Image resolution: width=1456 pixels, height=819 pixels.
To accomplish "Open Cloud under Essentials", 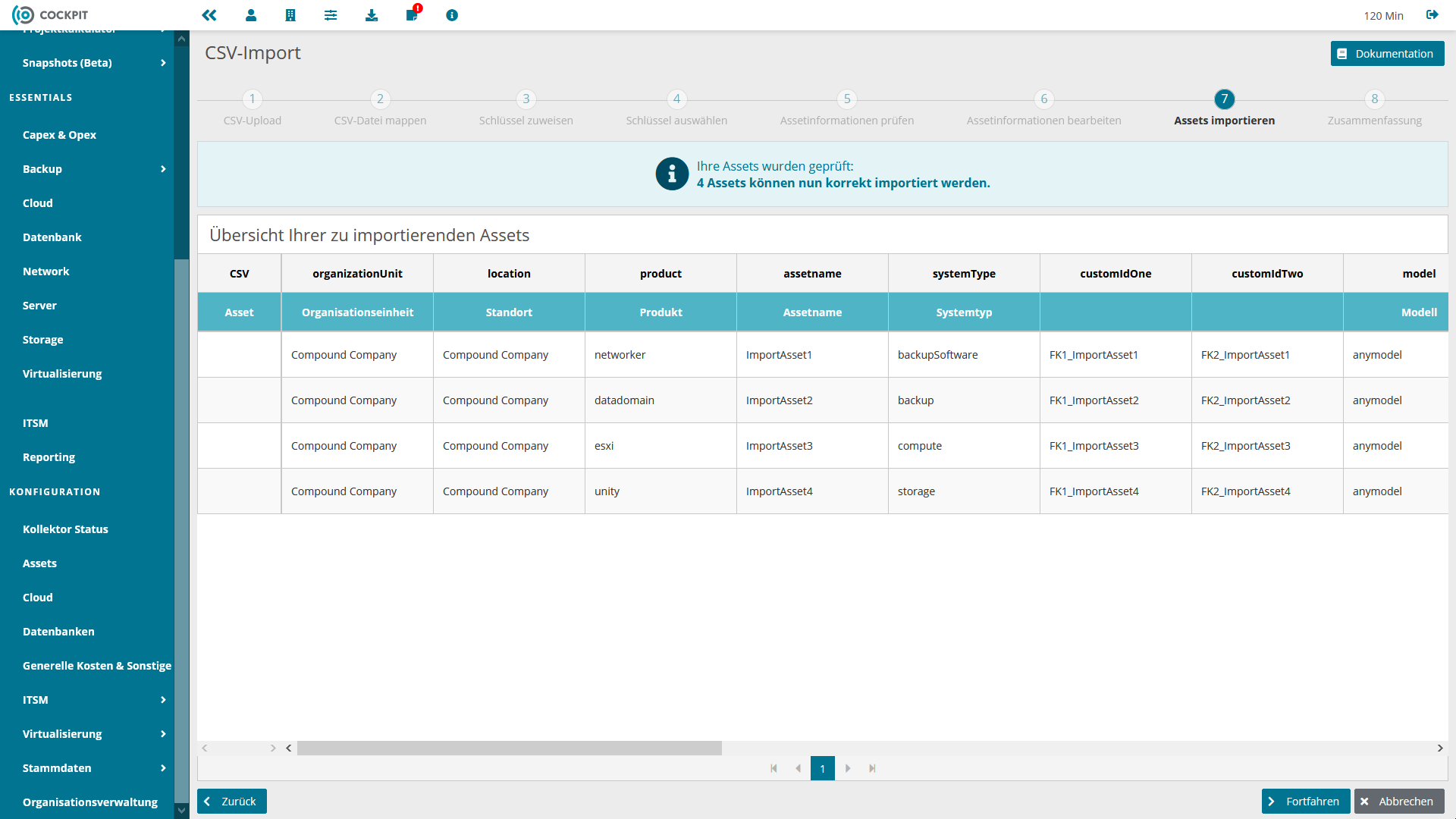I will 38,203.
